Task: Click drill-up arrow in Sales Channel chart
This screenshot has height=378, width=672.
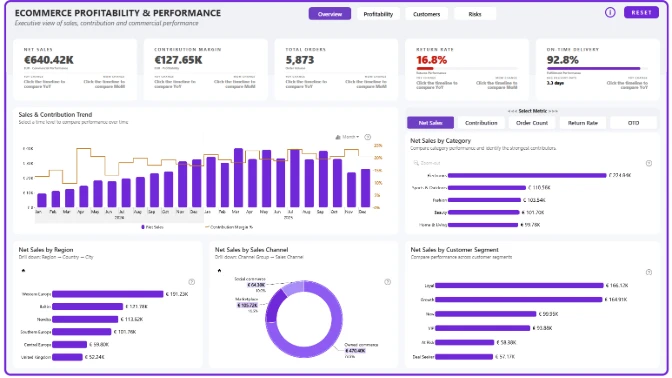Action: point(219,270)
